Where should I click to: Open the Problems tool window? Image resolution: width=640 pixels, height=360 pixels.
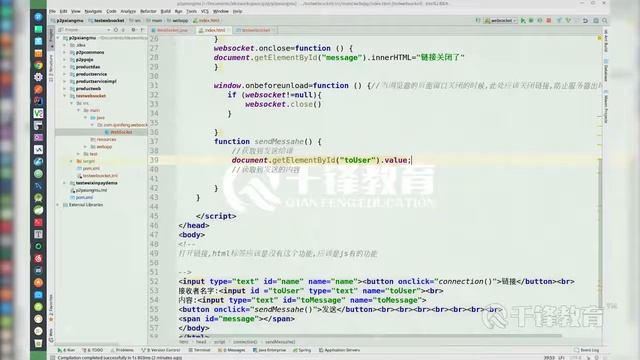coord(122,350)
